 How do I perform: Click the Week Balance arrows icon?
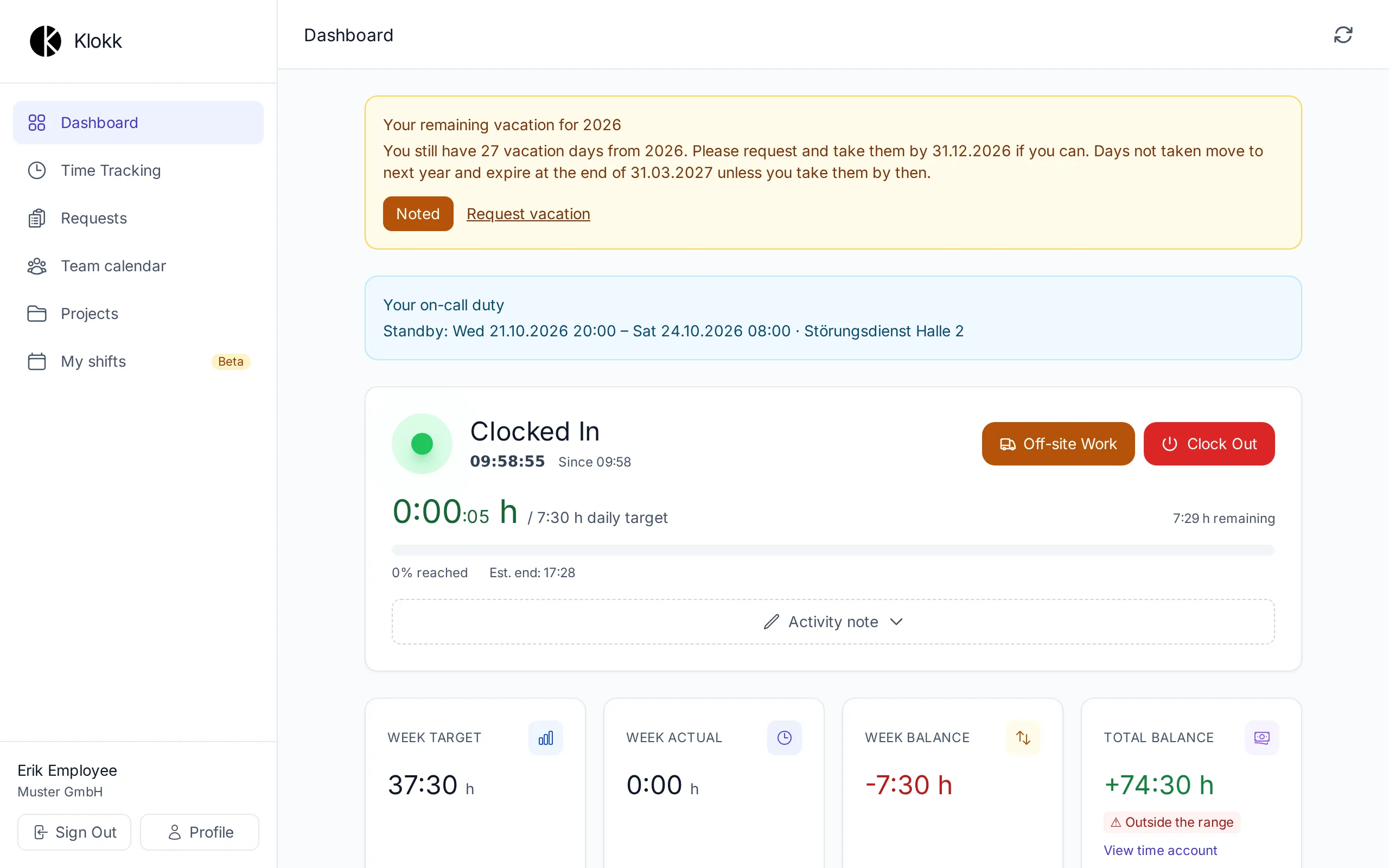1023,738
